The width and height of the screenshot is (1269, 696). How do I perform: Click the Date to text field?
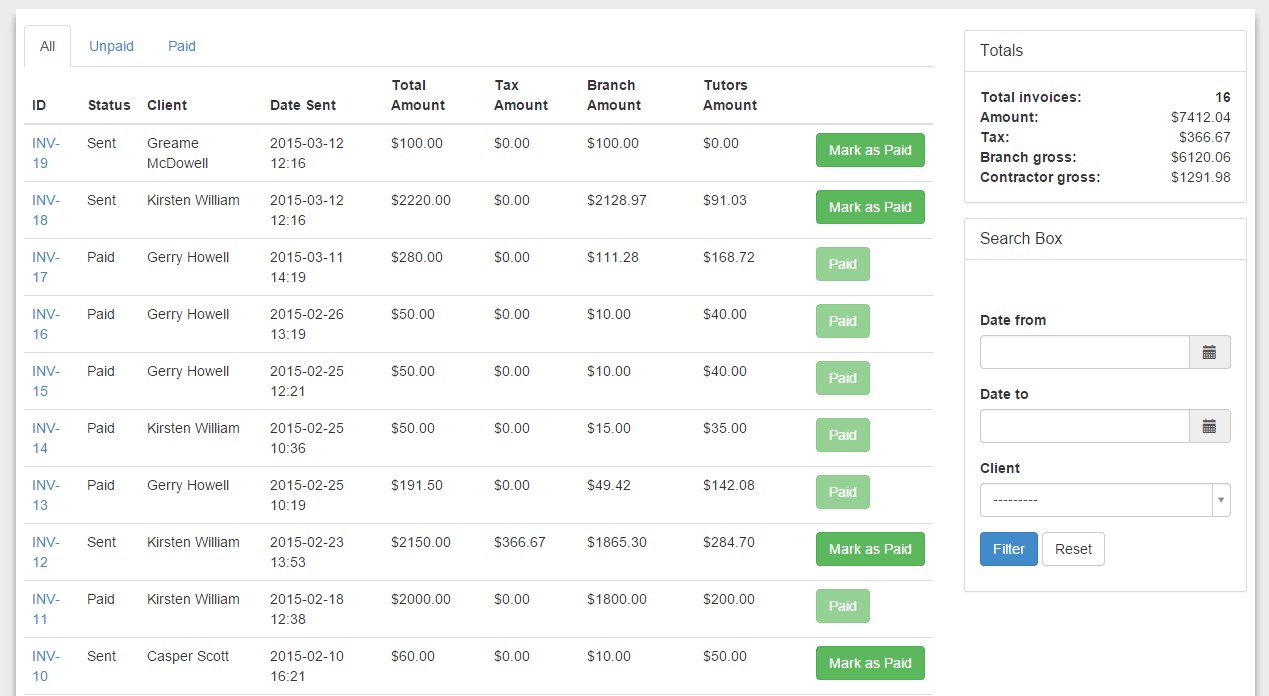pos(1084,426)
